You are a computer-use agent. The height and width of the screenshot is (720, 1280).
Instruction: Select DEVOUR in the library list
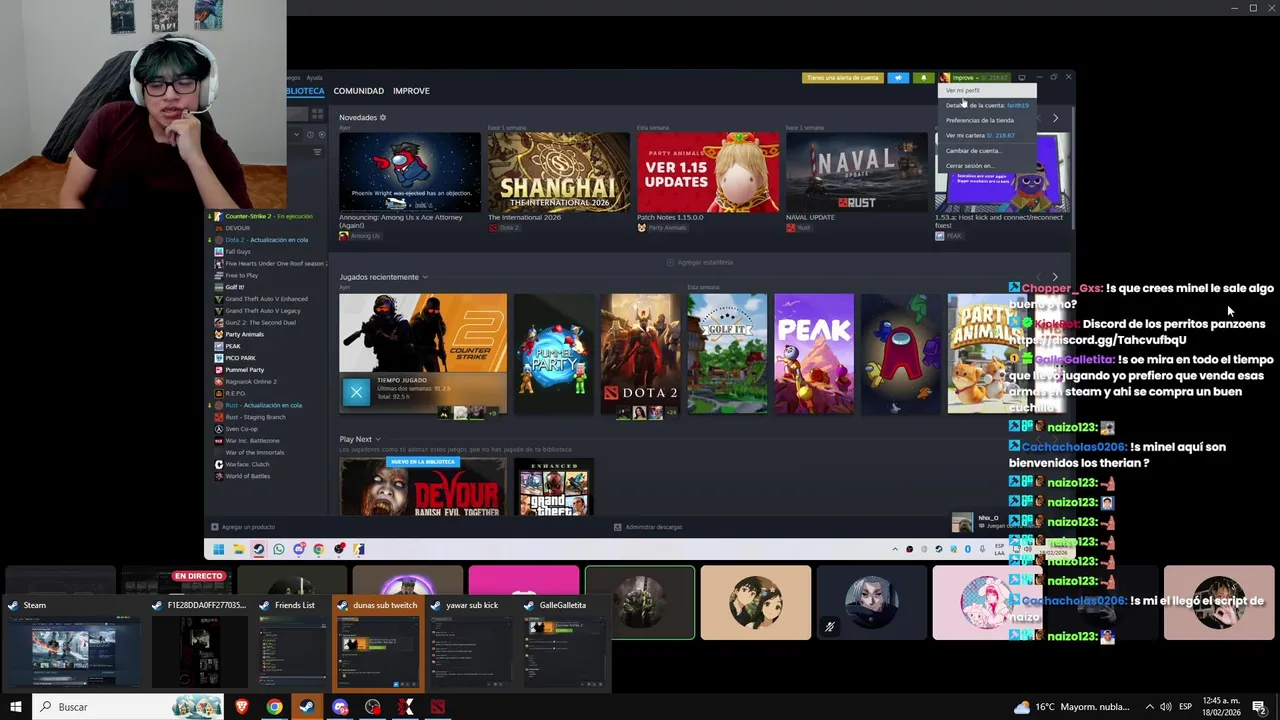point(237,228)
